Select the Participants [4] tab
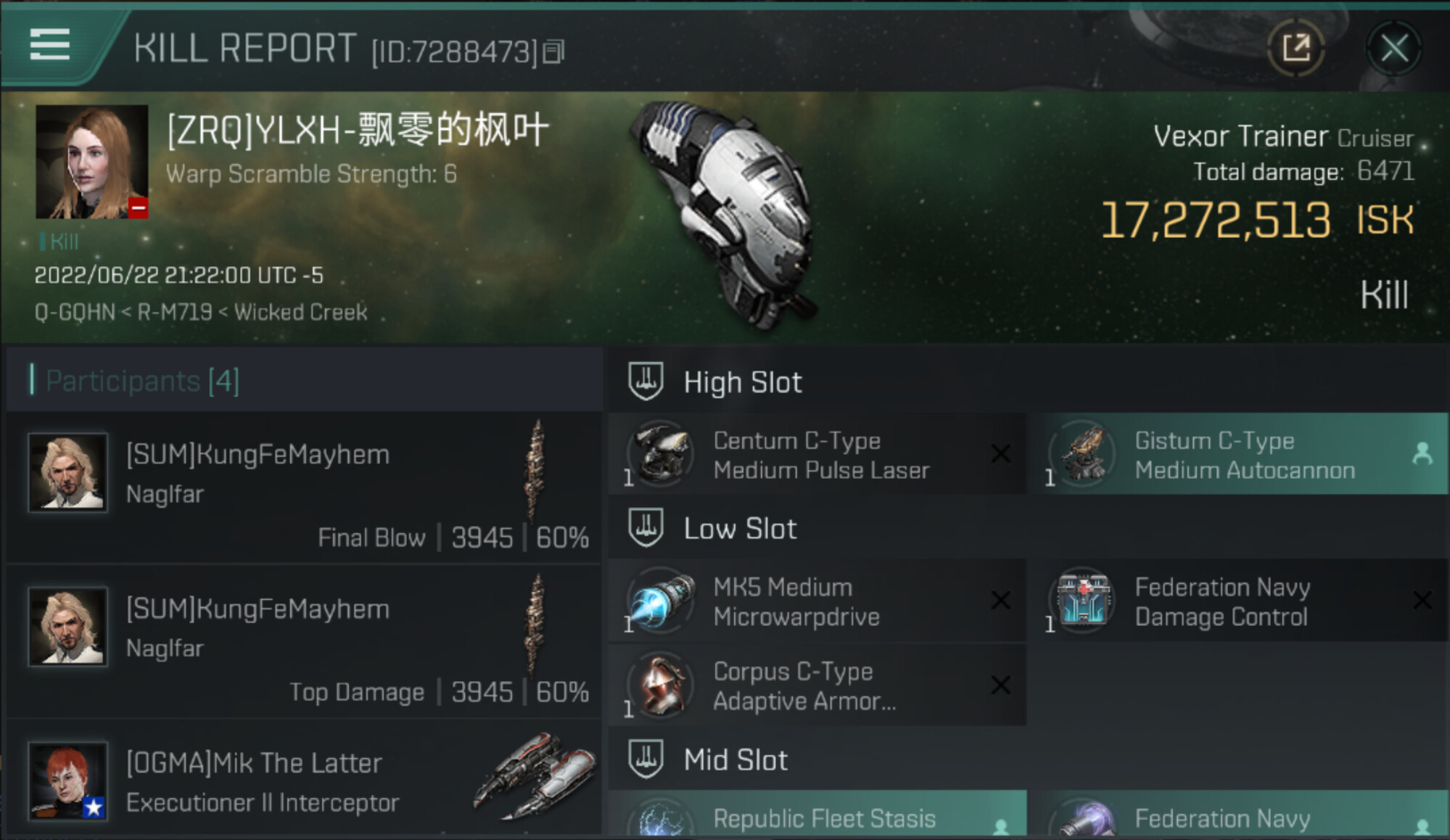The image size is (1450, 840). point(142,381)
